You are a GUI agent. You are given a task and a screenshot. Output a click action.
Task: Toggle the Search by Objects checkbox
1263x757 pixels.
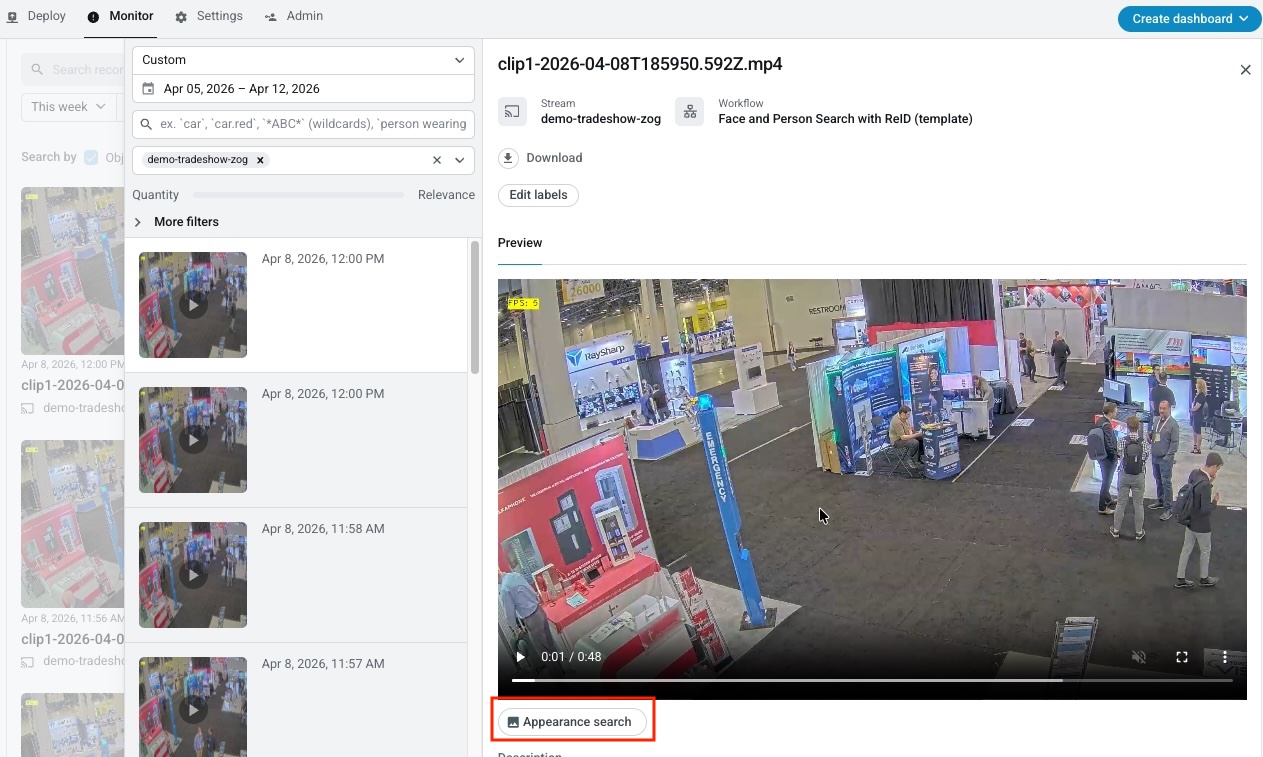[91, 157]
